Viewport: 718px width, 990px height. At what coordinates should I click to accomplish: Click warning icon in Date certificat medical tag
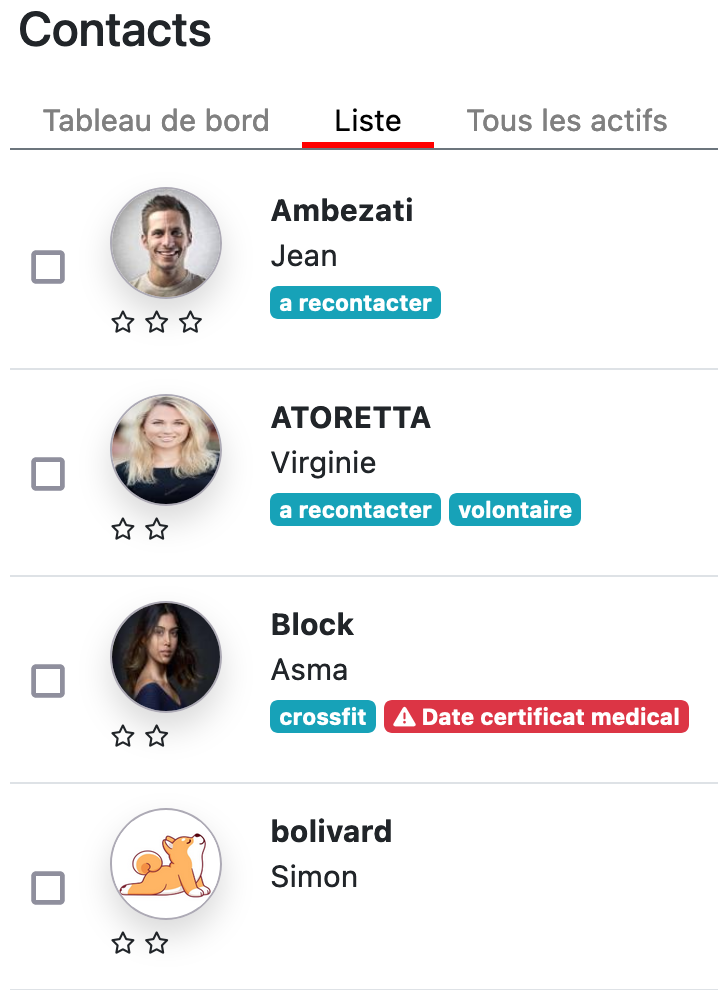[404, 717]
